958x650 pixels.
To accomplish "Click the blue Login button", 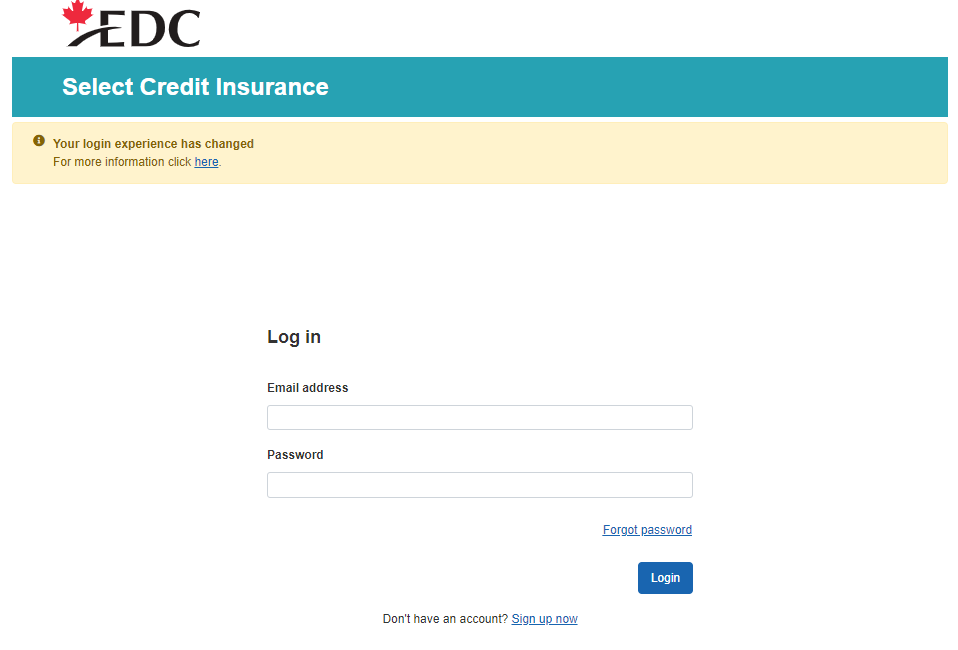I will (665, 578).
